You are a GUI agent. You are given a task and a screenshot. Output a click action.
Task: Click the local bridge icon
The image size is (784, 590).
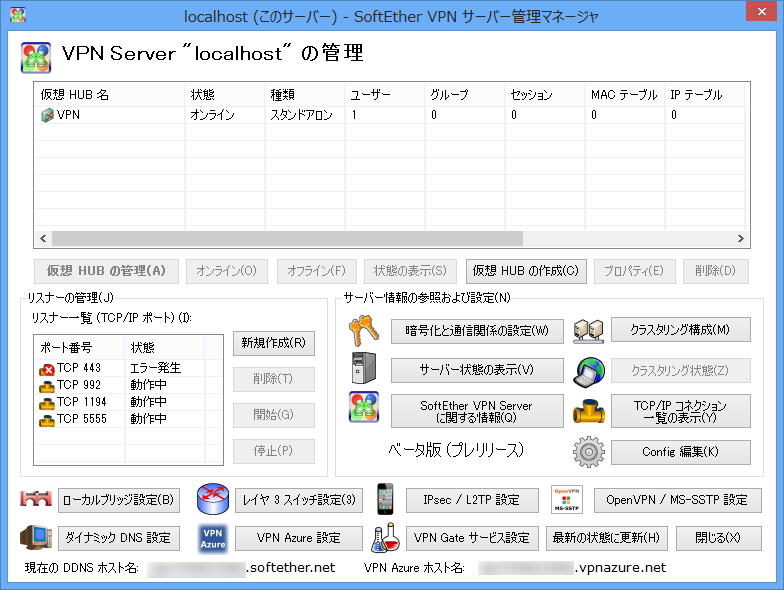click(36, 499)
